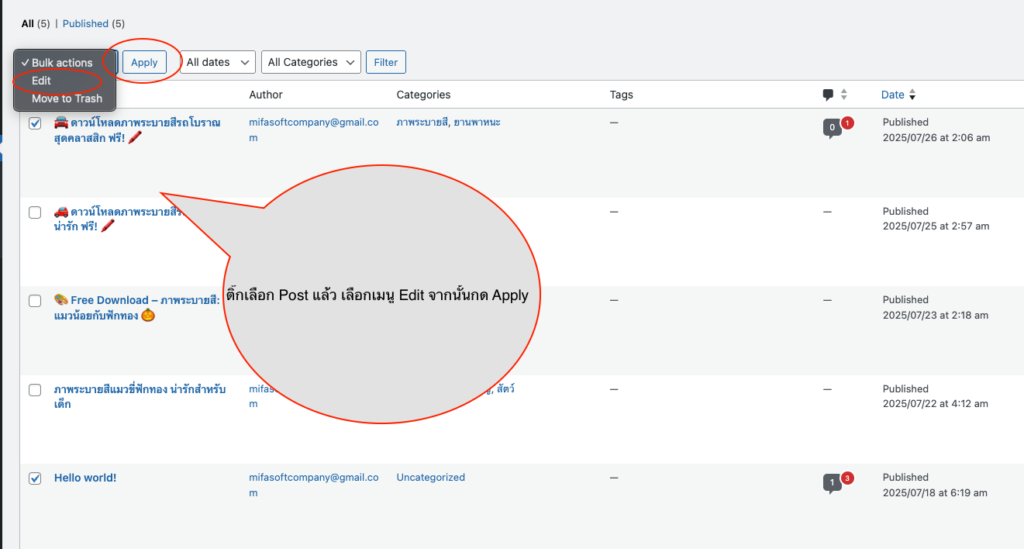Open the comment count bubble on the first post

[831, 128]
